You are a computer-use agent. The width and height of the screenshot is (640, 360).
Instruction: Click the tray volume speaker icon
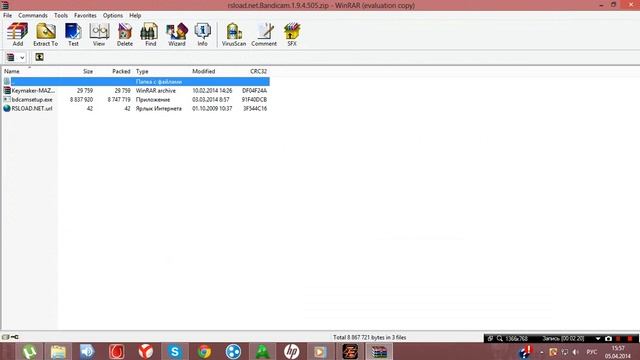coord(576,352)
